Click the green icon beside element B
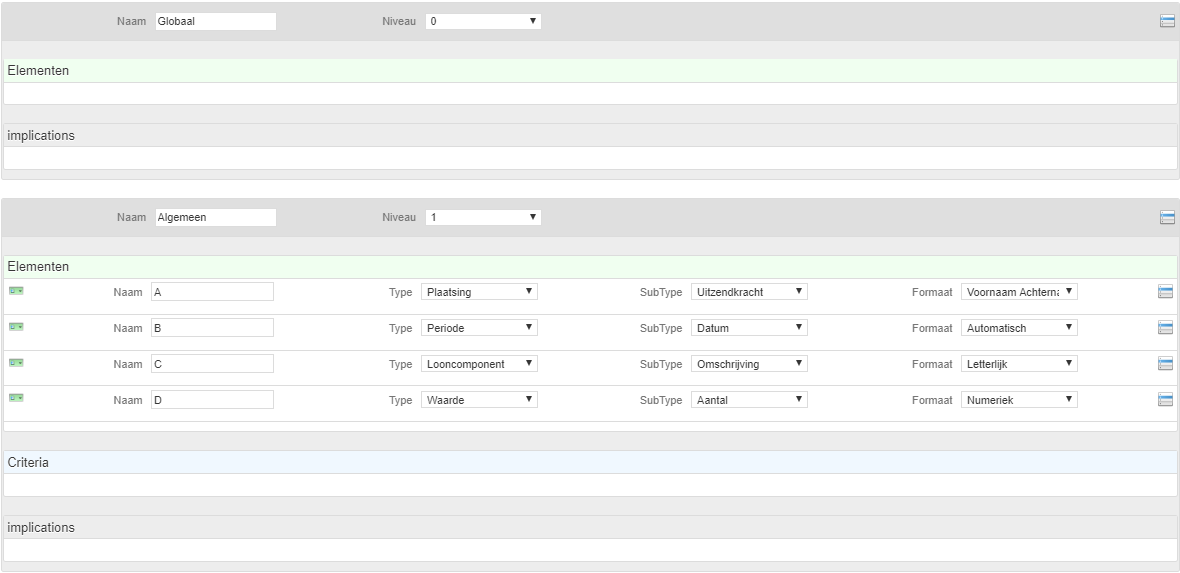1180x573 pixels. 16,327
